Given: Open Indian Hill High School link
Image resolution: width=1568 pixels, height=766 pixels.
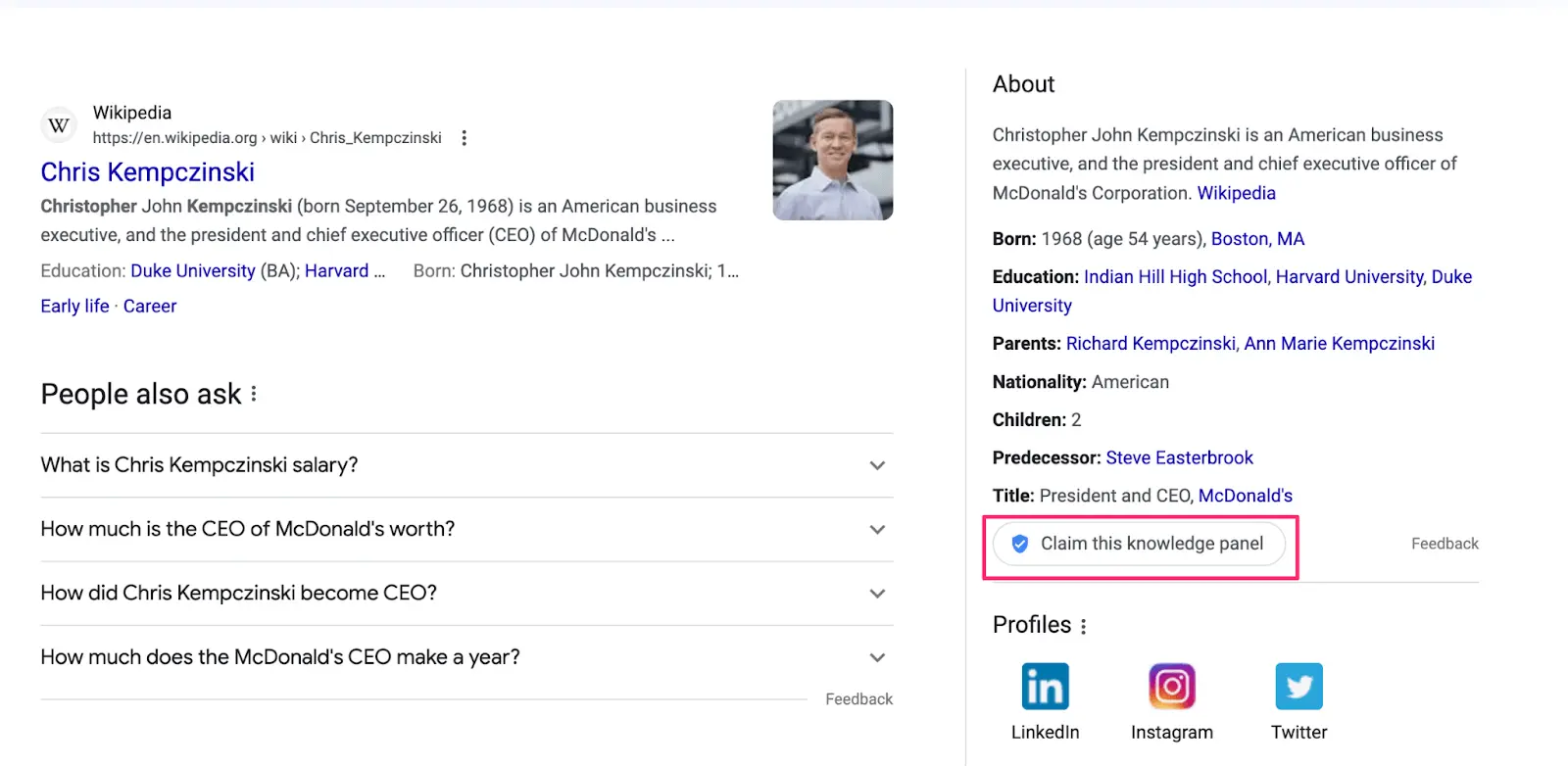Looking at the screenshot, I should coord(1175,277).
